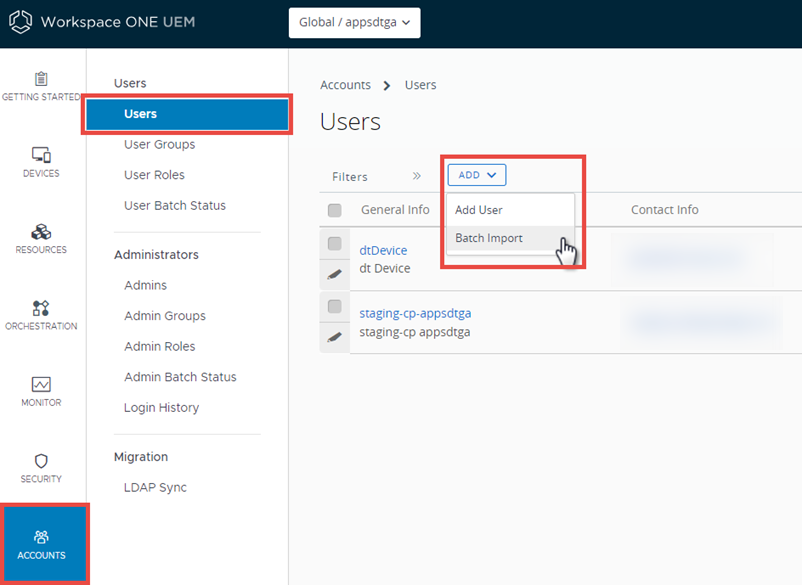Open the dtDevice user link
The image size is (802, 585).
point(384,251)
